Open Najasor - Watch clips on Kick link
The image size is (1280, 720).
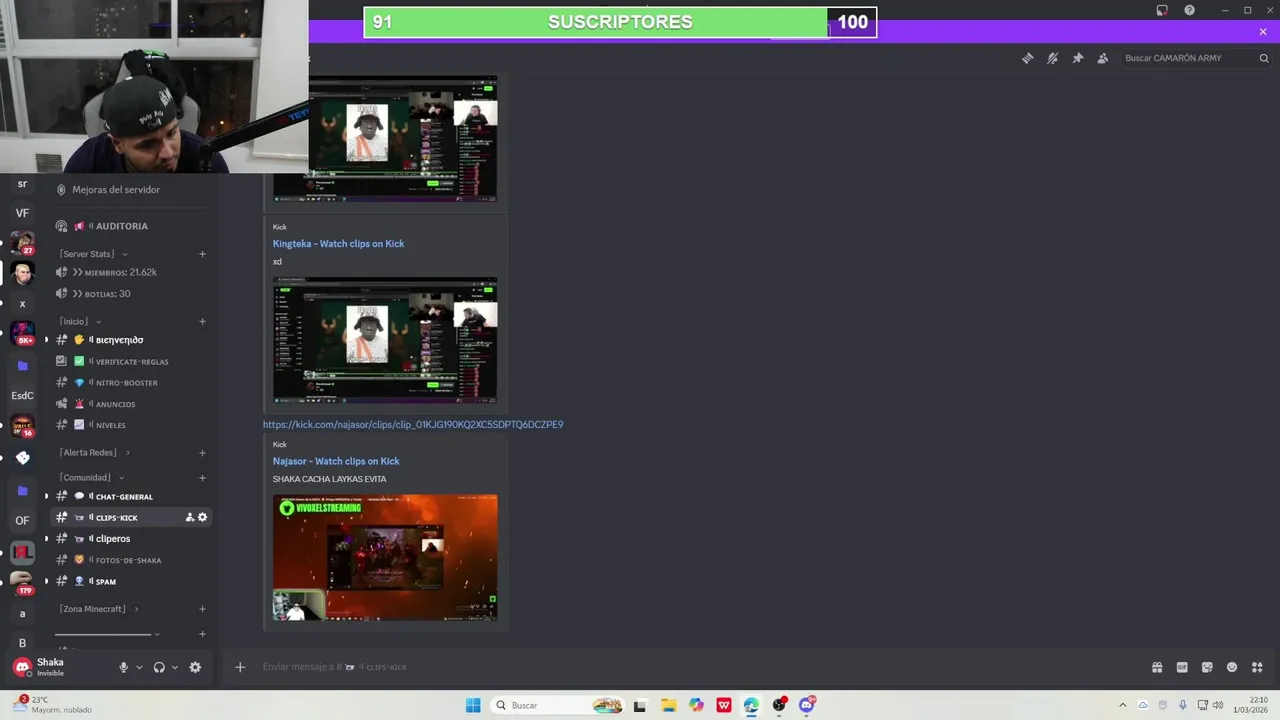point(336,461)
